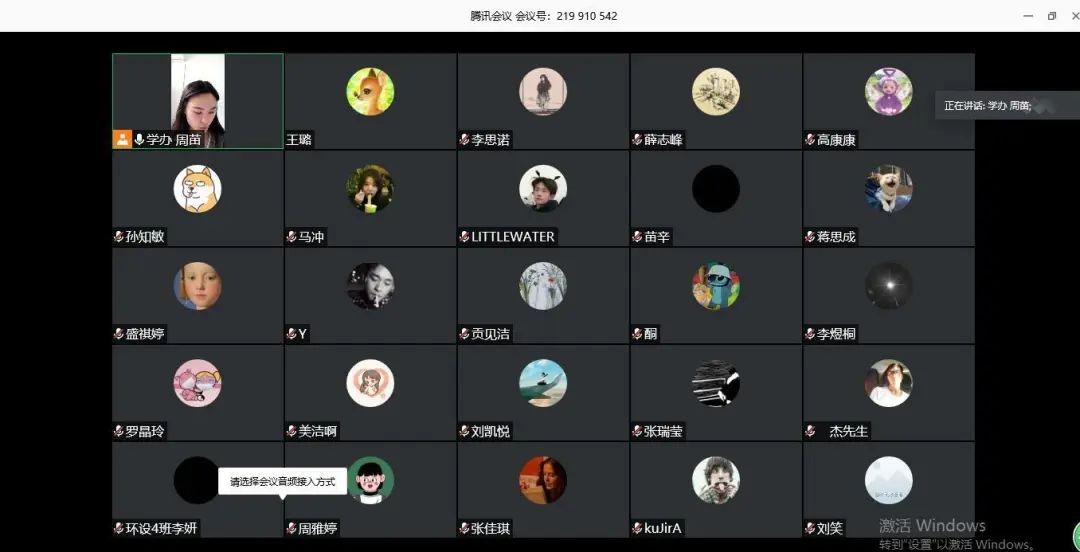Click the muted mic icon beside 薛志峰
The height and width of the screenshot is (552, 1080).
(637, 140)
